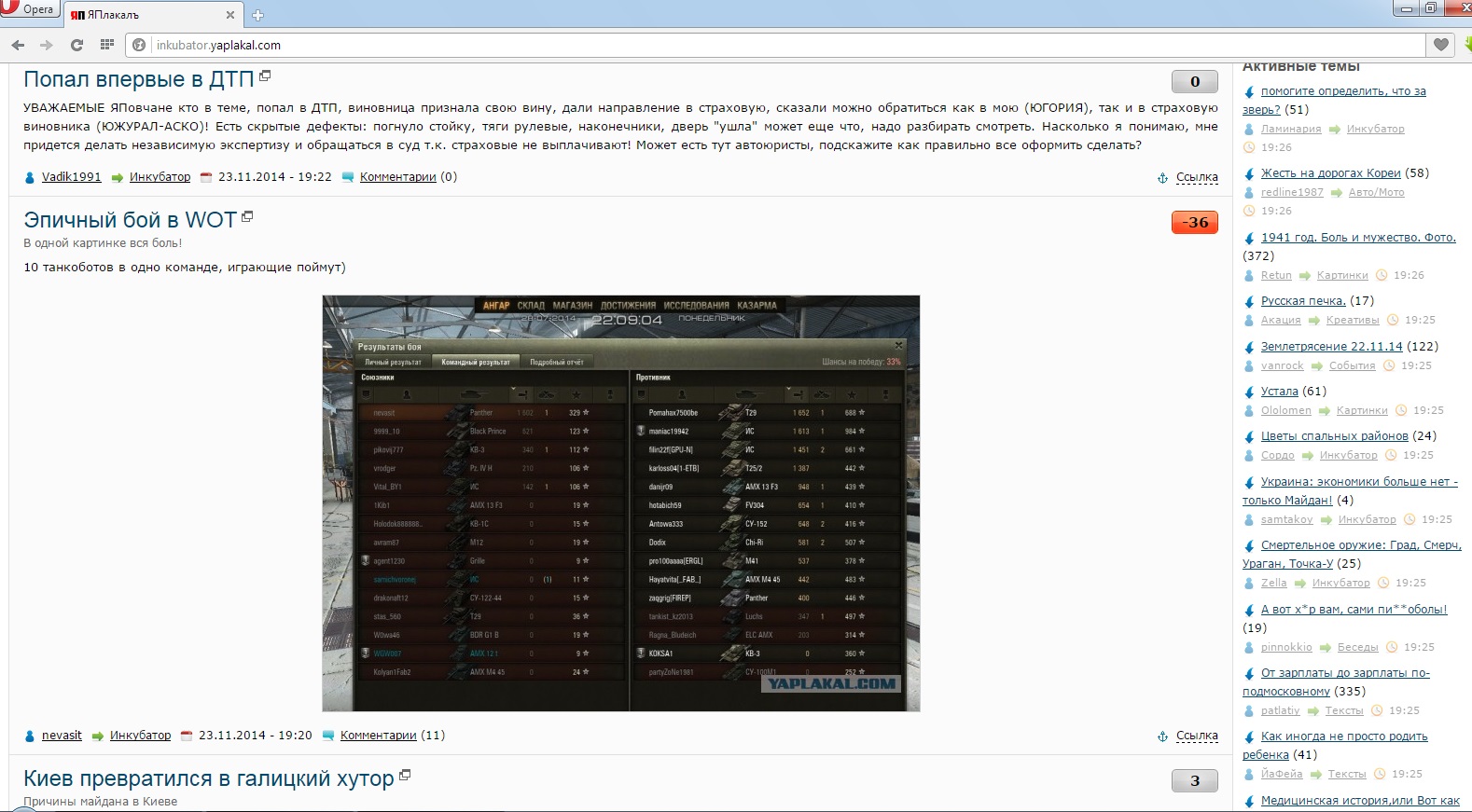Screen dimensions: 1472x812
Task: Bookmark the page with the heart icon
Action: (x=1441, y=45)
